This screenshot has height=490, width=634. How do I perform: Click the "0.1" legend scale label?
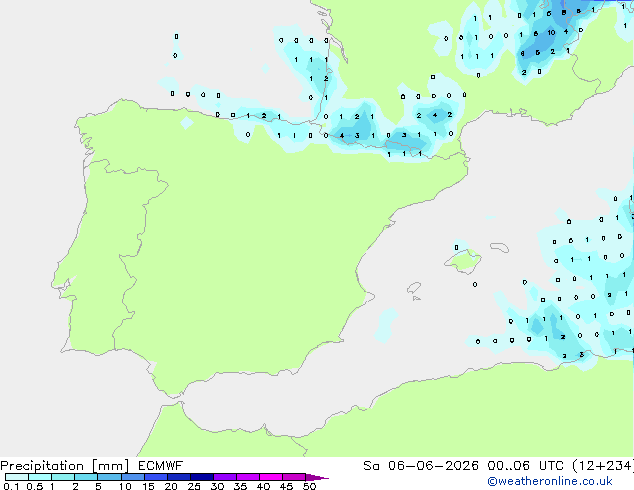tap(11, 486)
